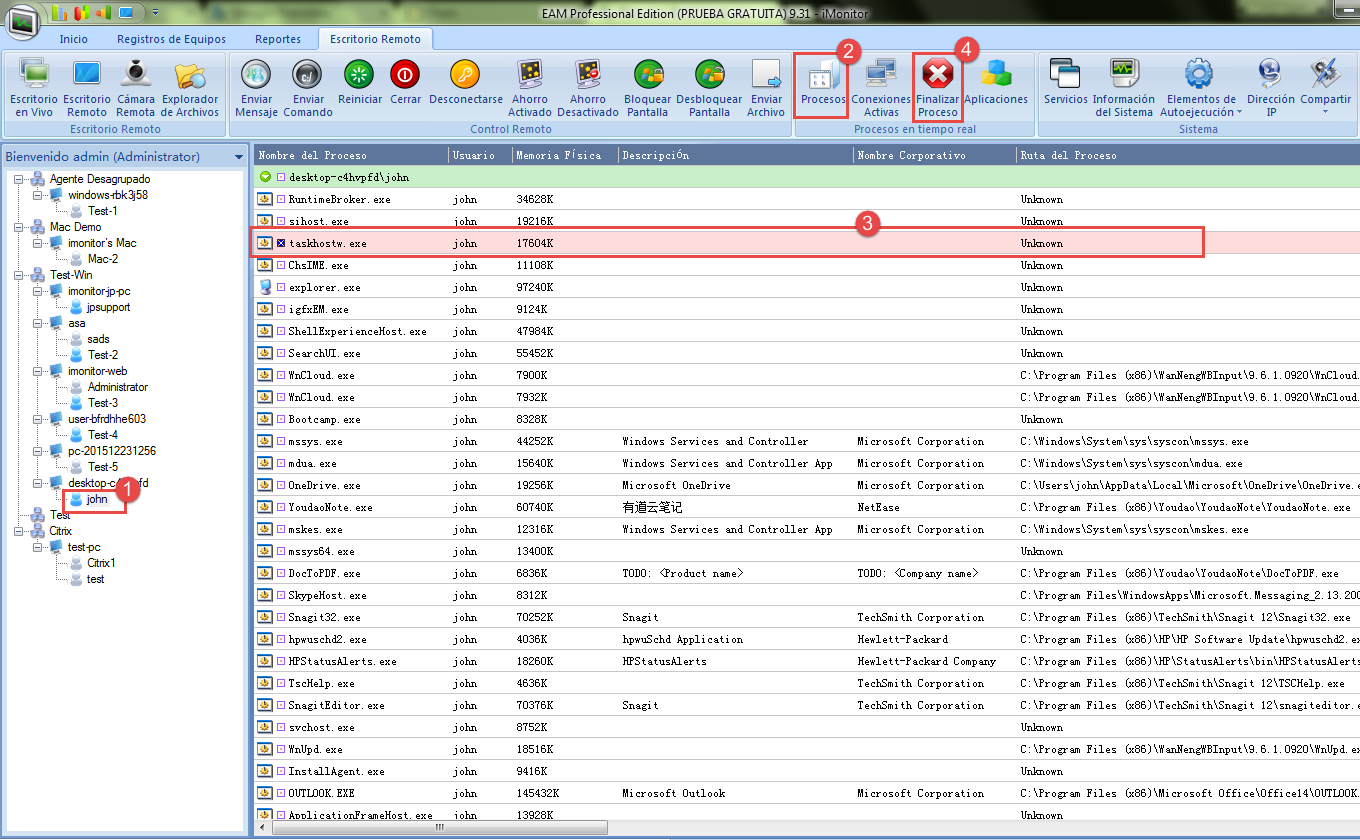Open the Conexiones Activas view
Viewport: 1360px width, 840px height.
pos(881,88)
